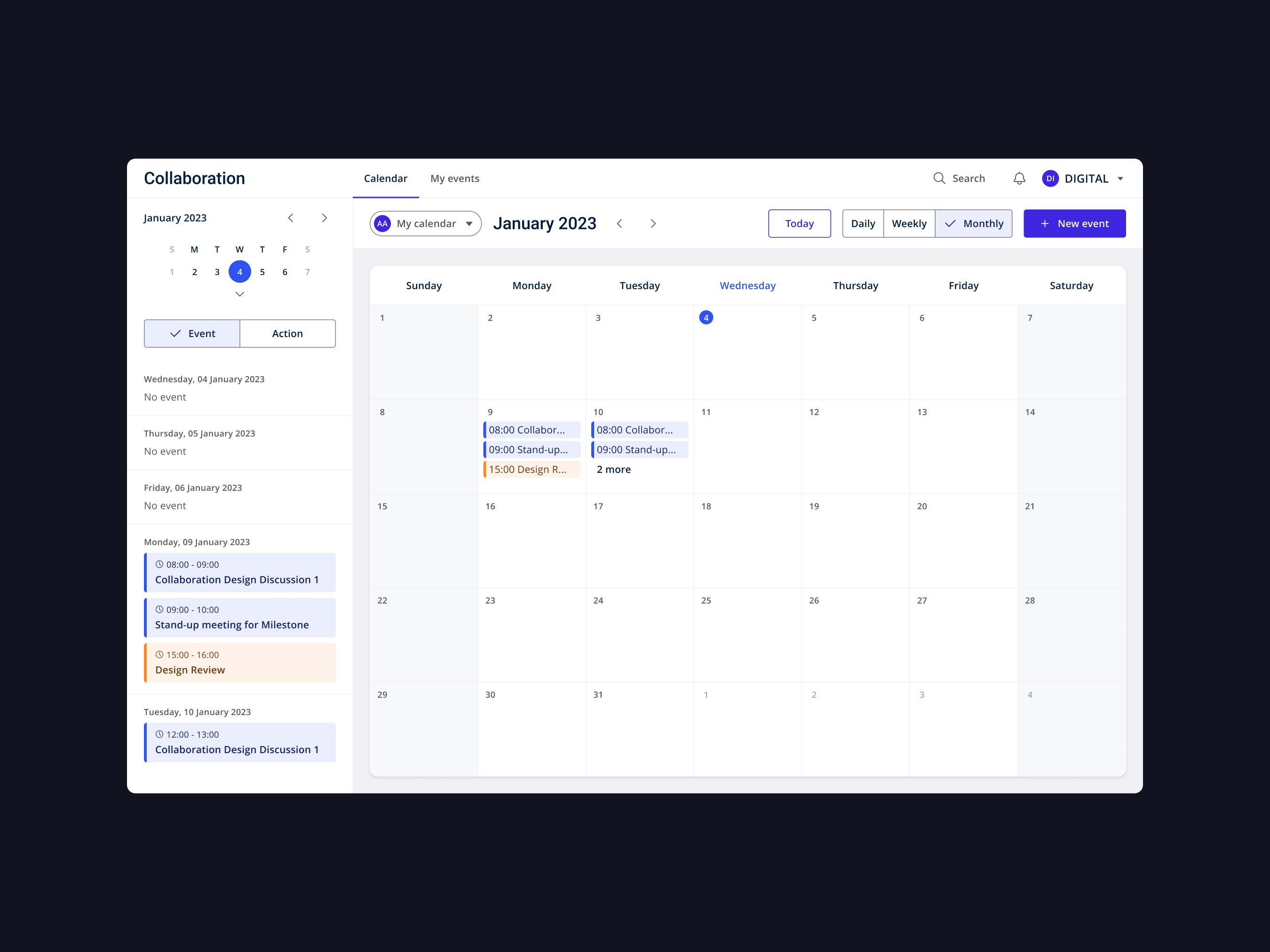
Task: Click the highlighted date 4 in the month grid
Action: (x=706, y=318)
